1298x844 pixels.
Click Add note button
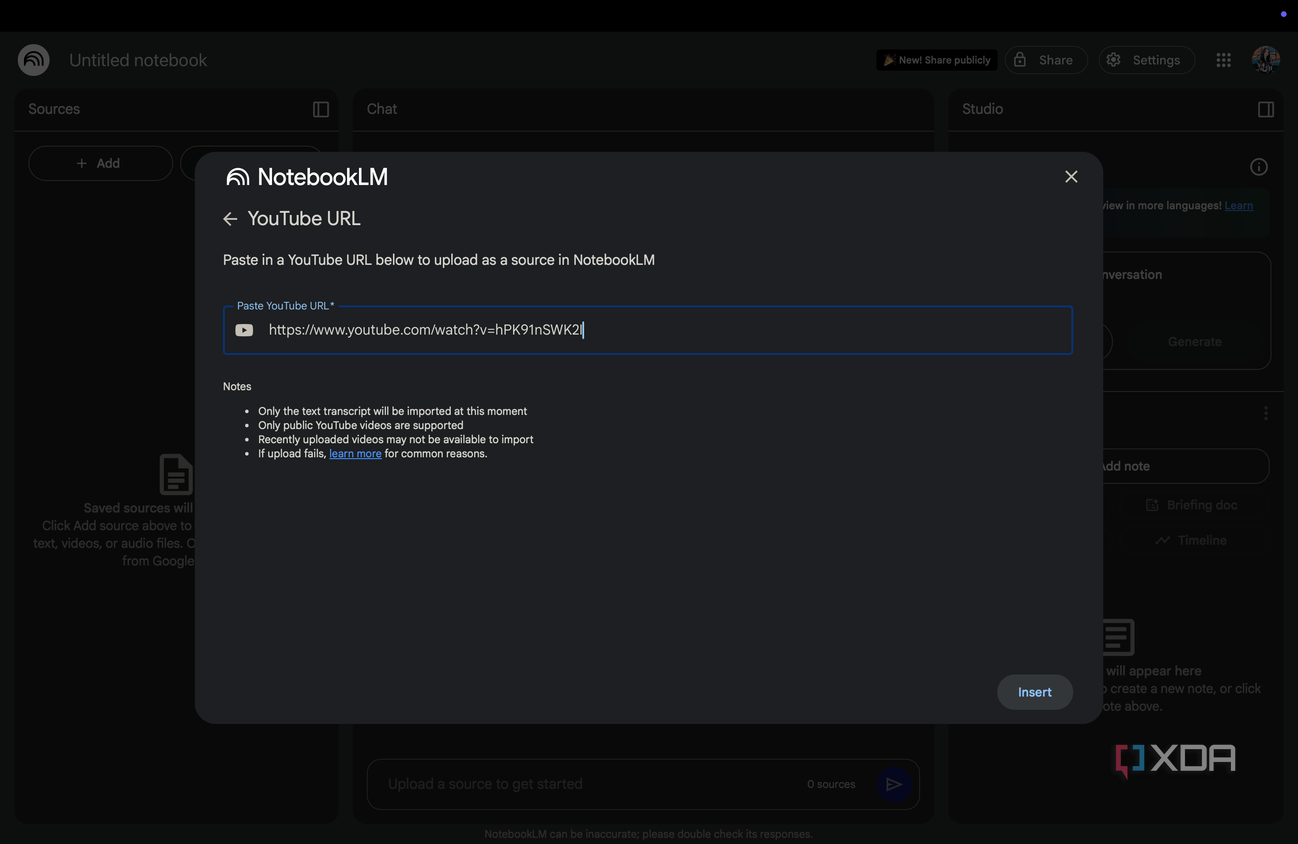click(1185, 466)
